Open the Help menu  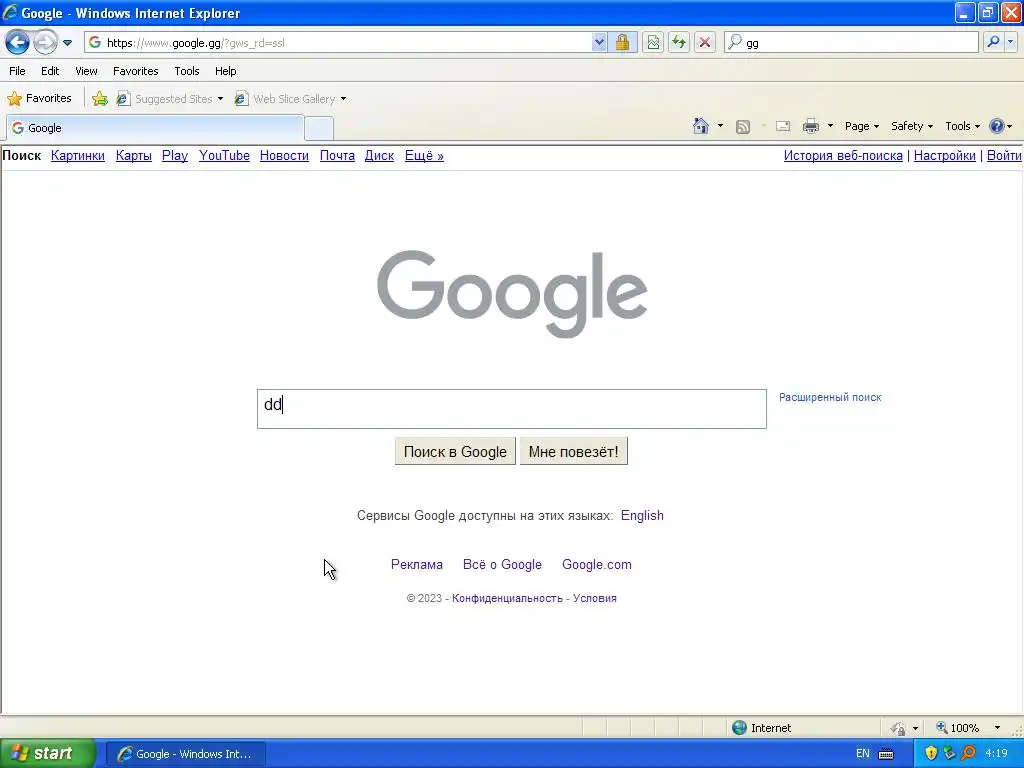pos(225,71)
